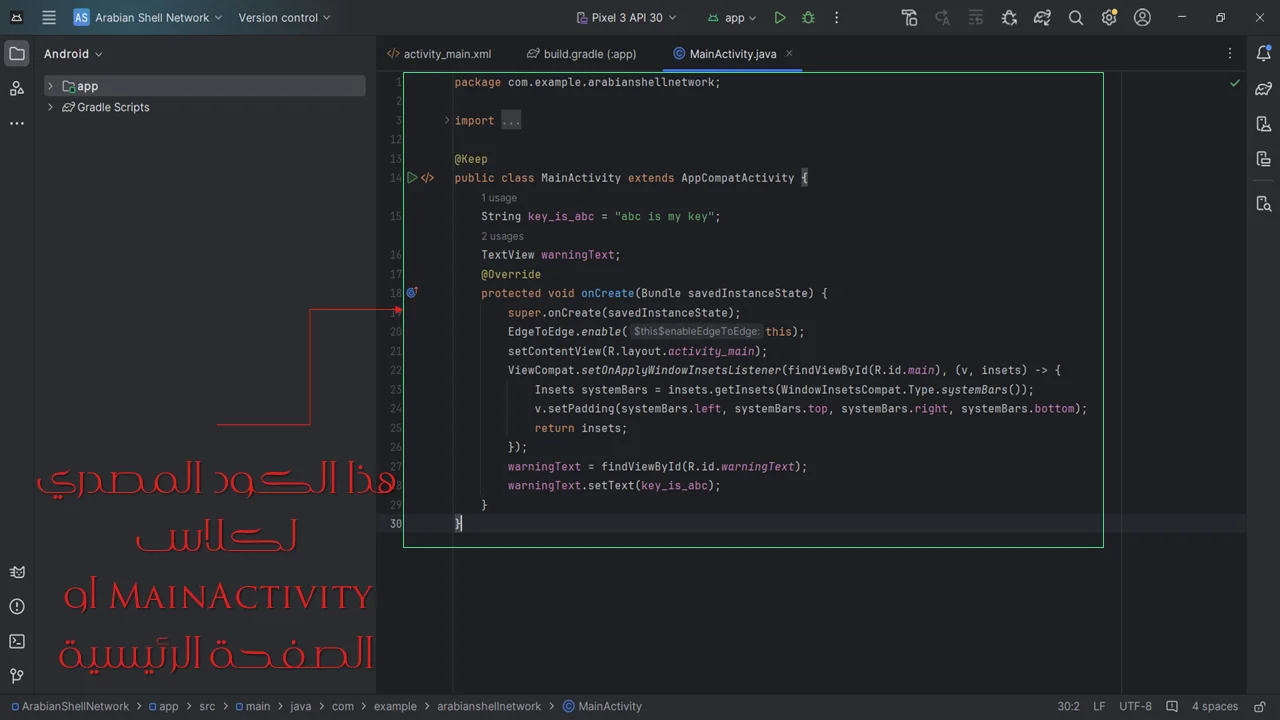Open the Running Devices tool window
Screen dimensions: 1280x720
click(x=1263, y=158)
